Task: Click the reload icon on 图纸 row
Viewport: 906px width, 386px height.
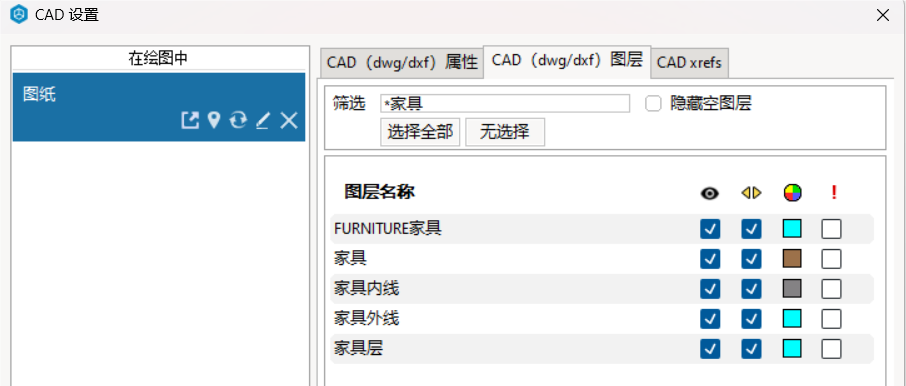Action: (x=238, y=121)
